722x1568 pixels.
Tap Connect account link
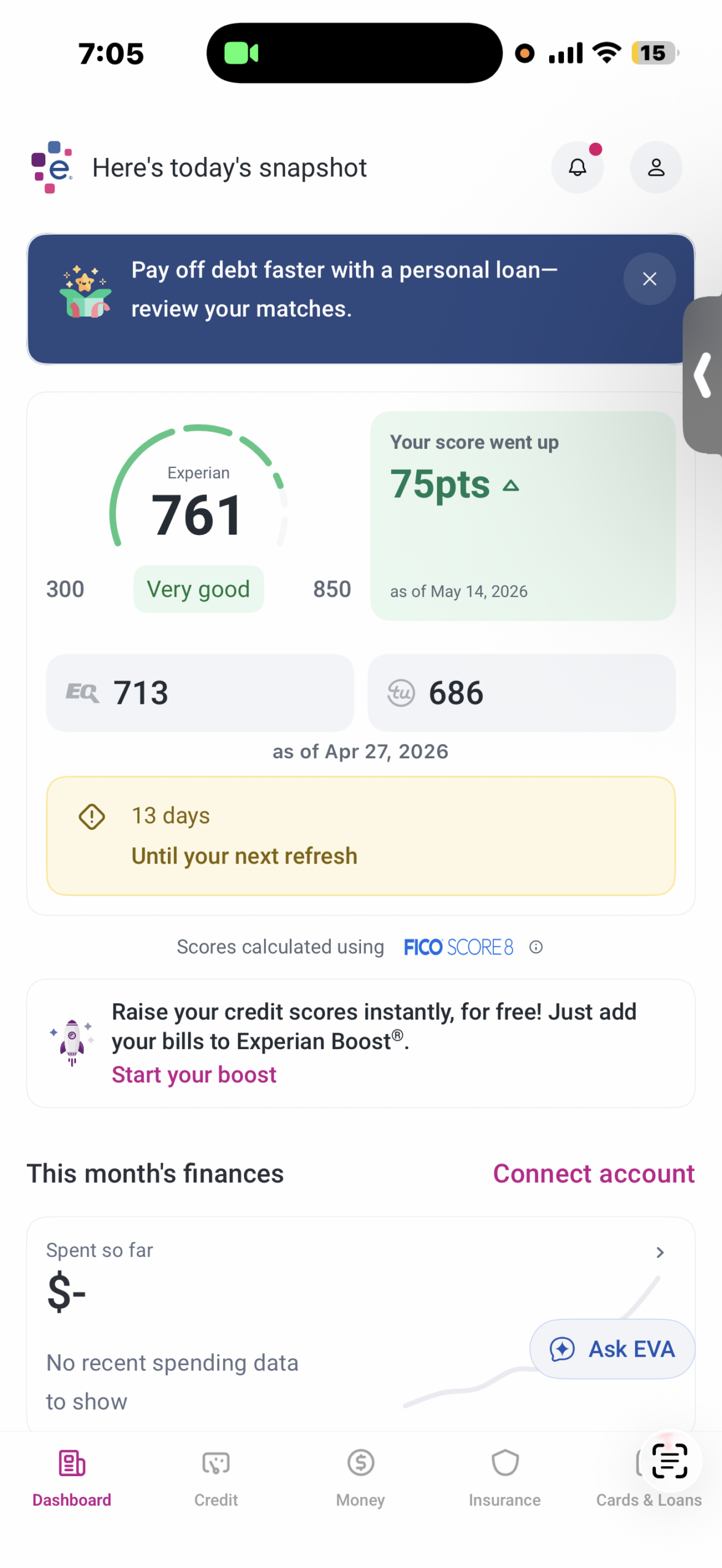coord(593,1174)
